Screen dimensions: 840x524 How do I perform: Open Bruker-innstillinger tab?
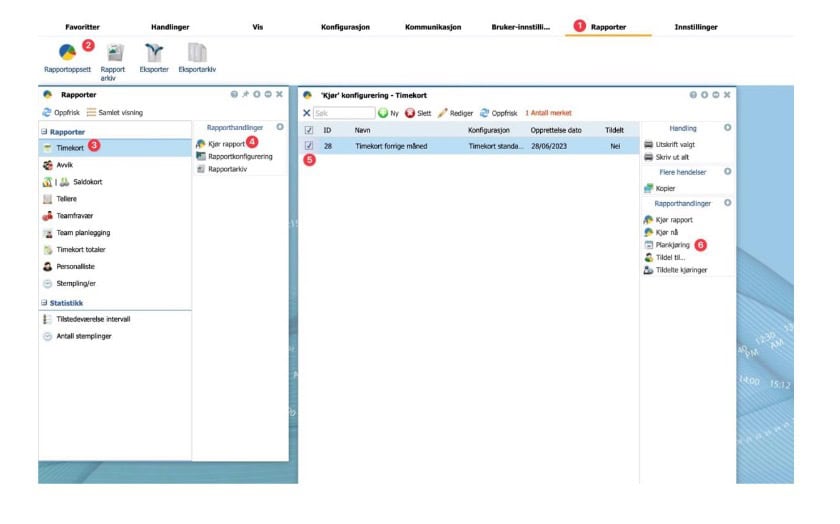520,27
